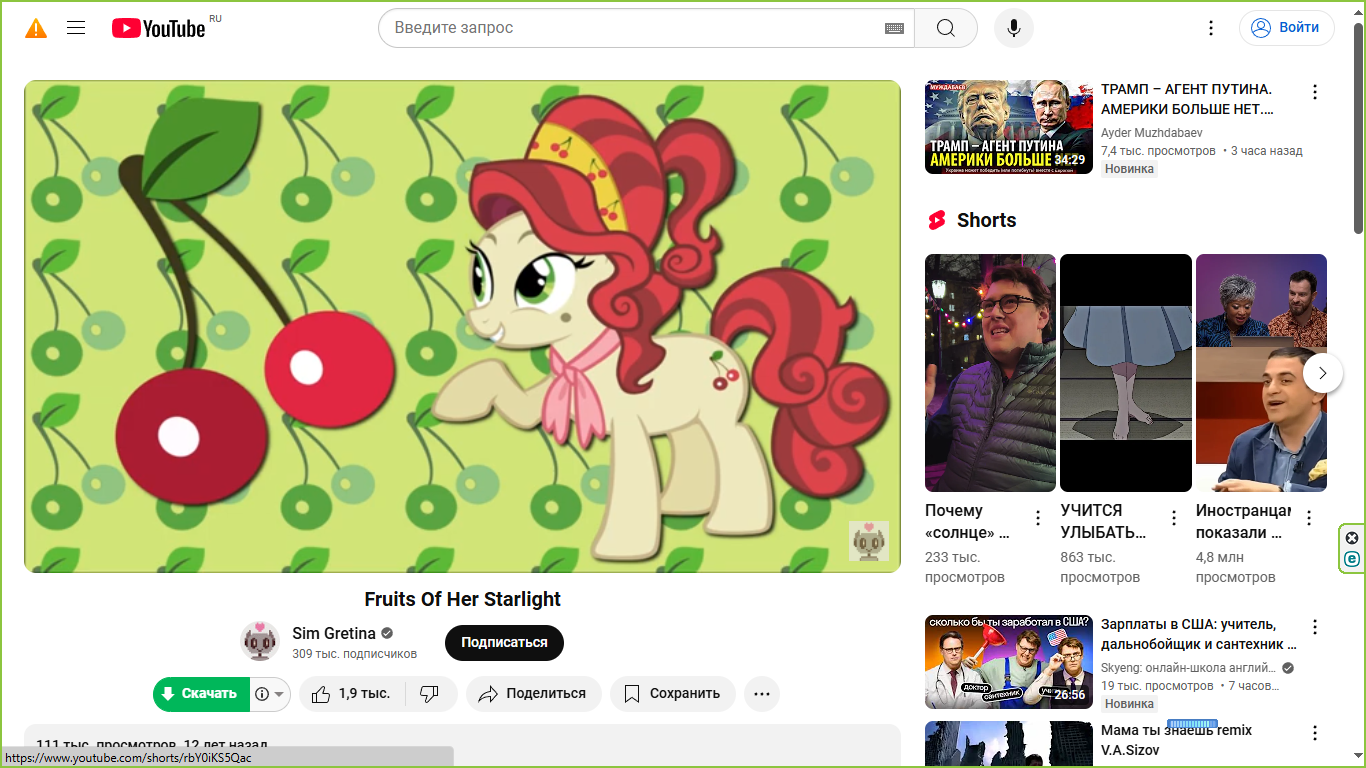The height and width of the screenshot is (768, 1366).
Task: Open options menu for ТРАМП – АГЕНТ ПУТИНА video
Action: (x=1315, y=92)
